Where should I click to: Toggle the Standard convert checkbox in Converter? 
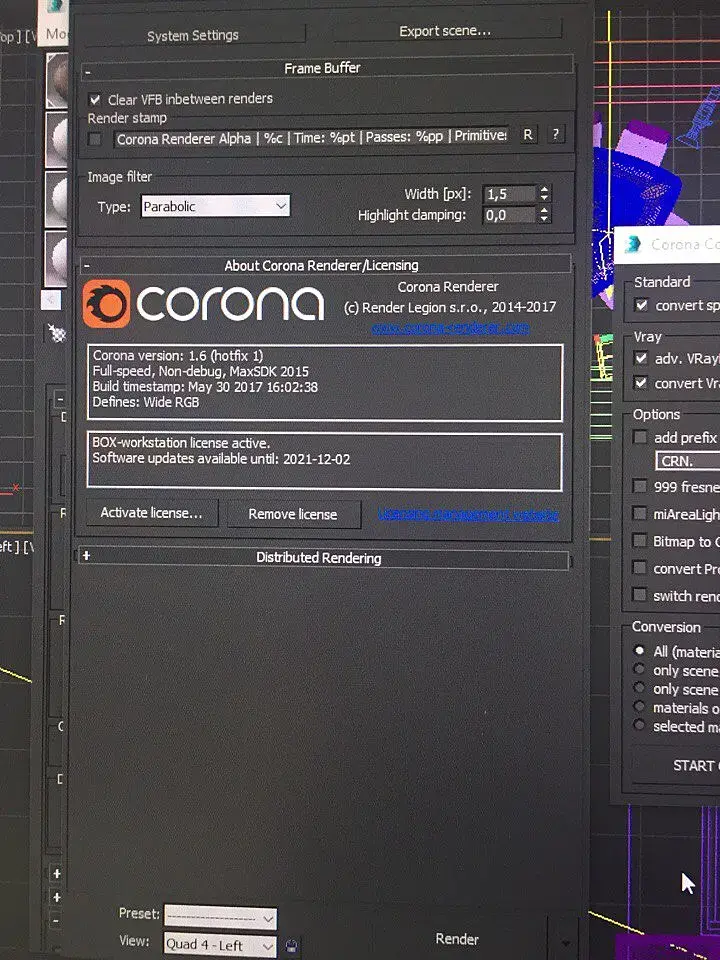(641, 305)
